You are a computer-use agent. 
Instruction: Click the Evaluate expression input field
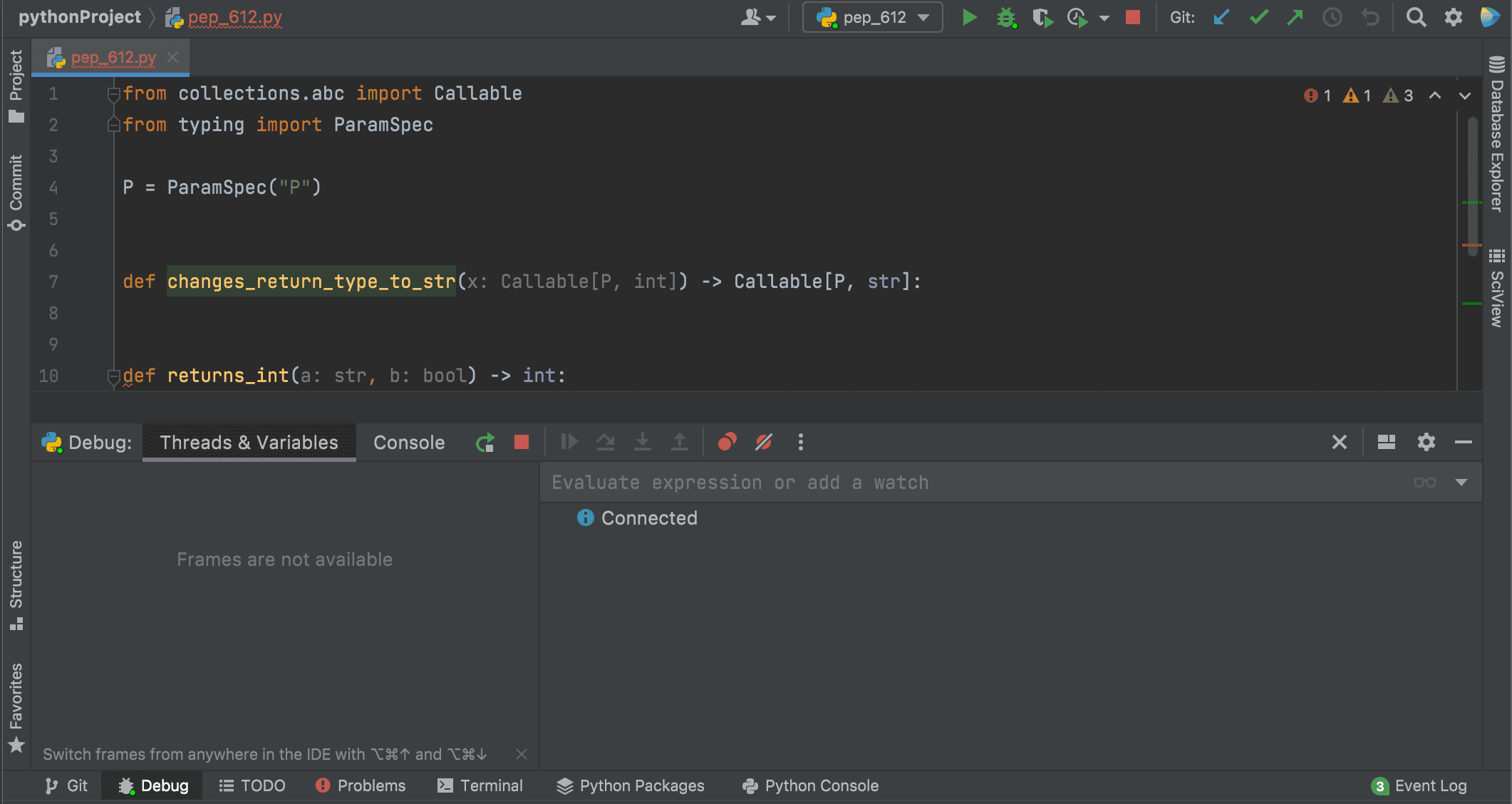[969, 483]
